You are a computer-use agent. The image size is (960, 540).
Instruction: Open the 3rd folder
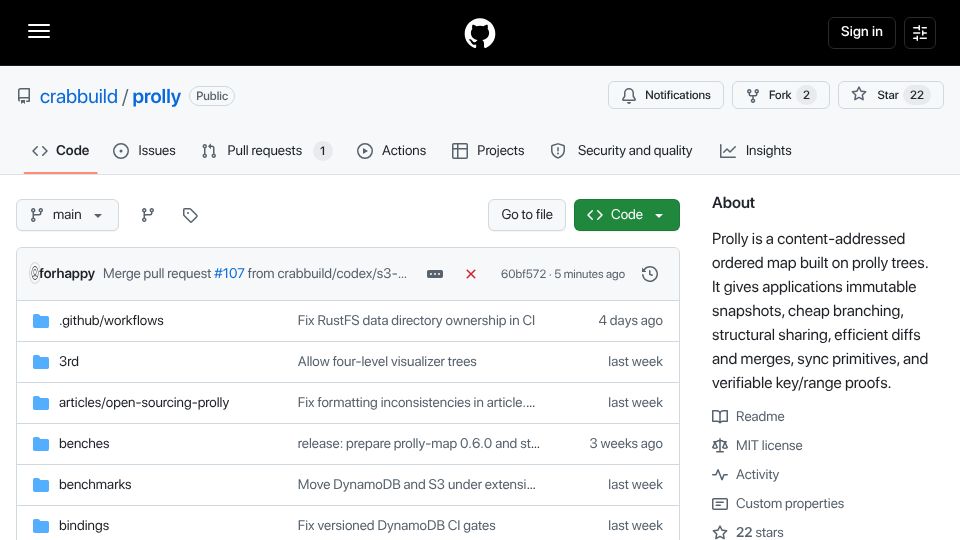pyautogui.click(x=69, y=362)
